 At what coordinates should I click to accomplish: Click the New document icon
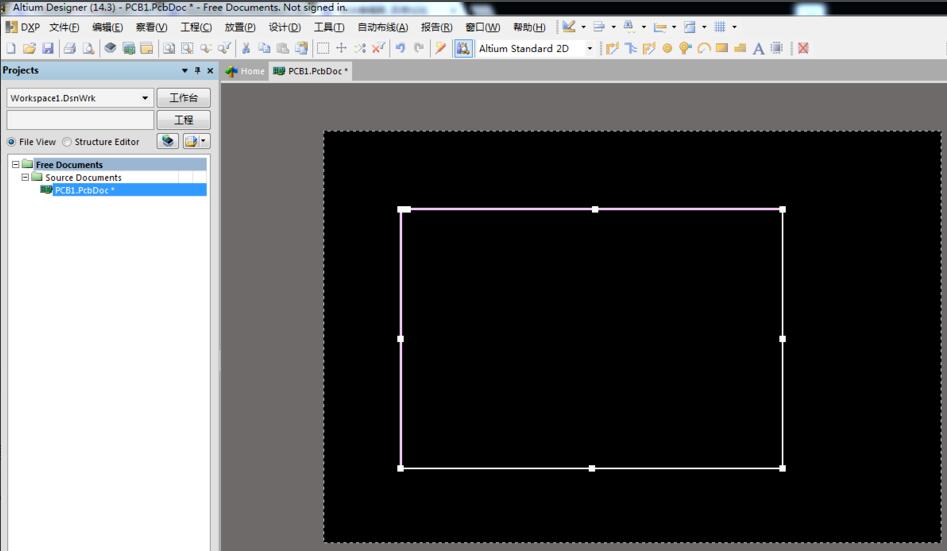coord(11,48)
